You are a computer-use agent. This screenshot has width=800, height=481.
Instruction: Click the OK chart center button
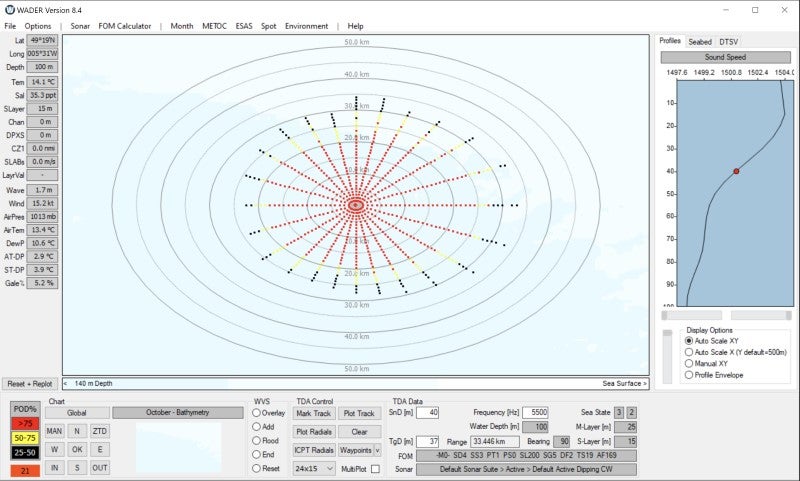click(77, 449)
